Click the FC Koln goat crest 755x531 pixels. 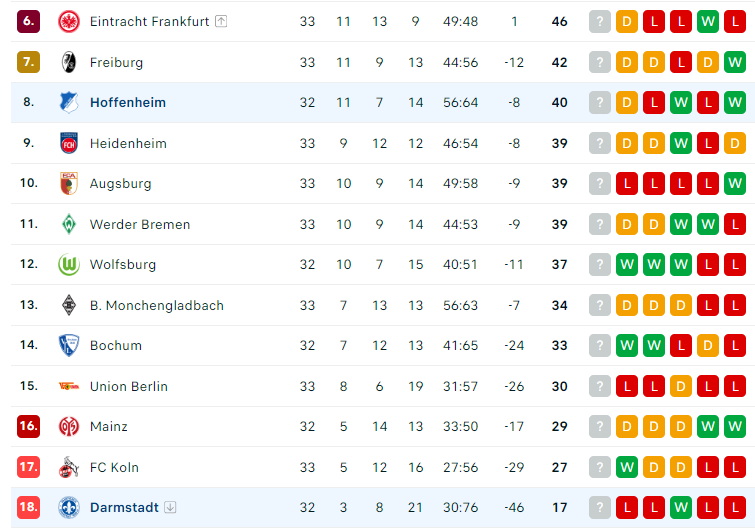click(x=69, y=467)
